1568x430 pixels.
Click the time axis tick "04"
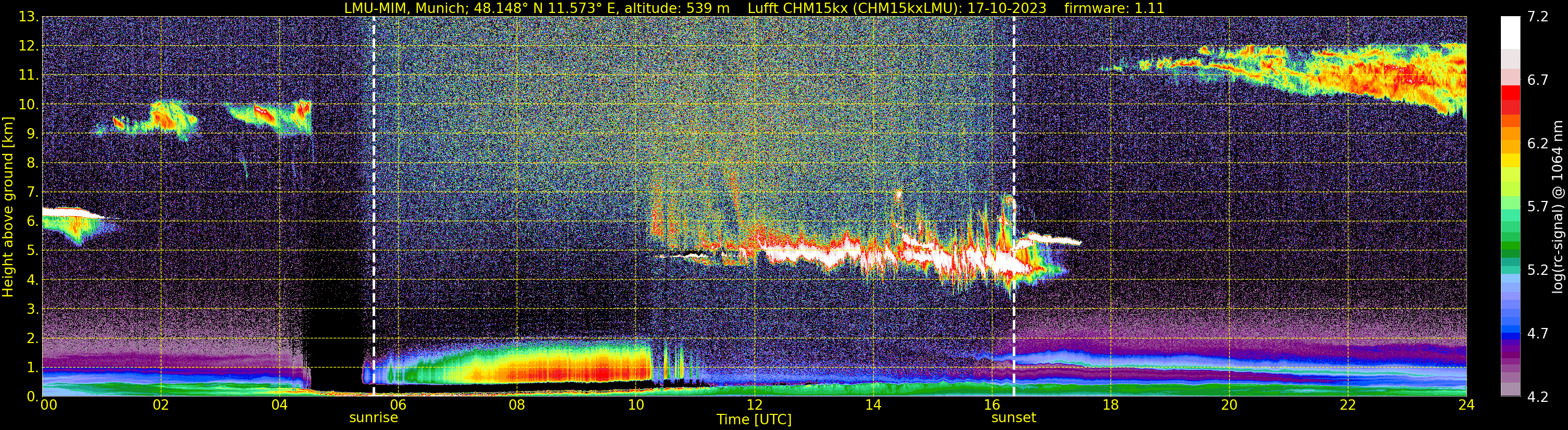[279, 405]
